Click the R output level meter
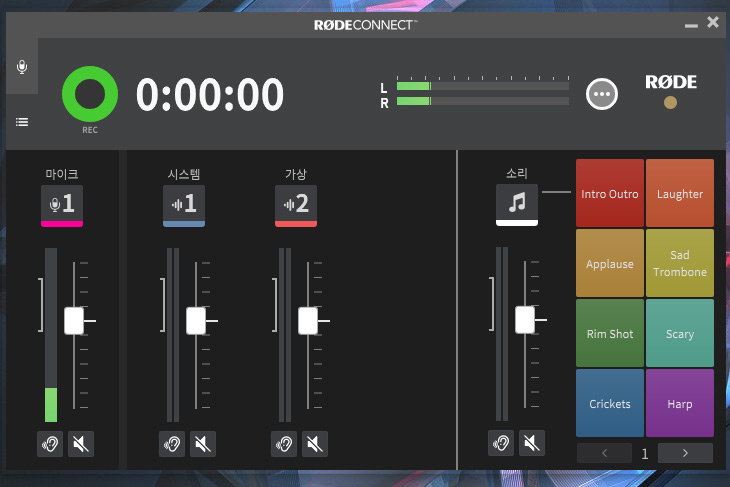Image resolution: width=730 pixels, height=487 pixels. 483,101
